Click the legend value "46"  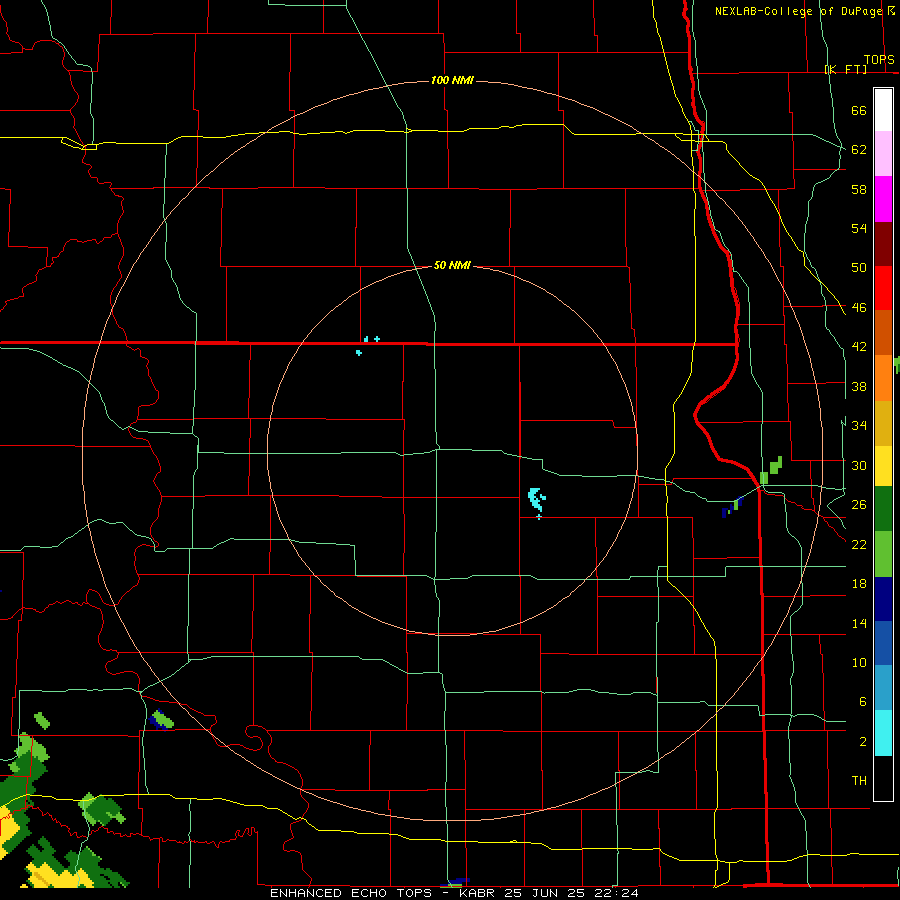click(x=859, y=308)
